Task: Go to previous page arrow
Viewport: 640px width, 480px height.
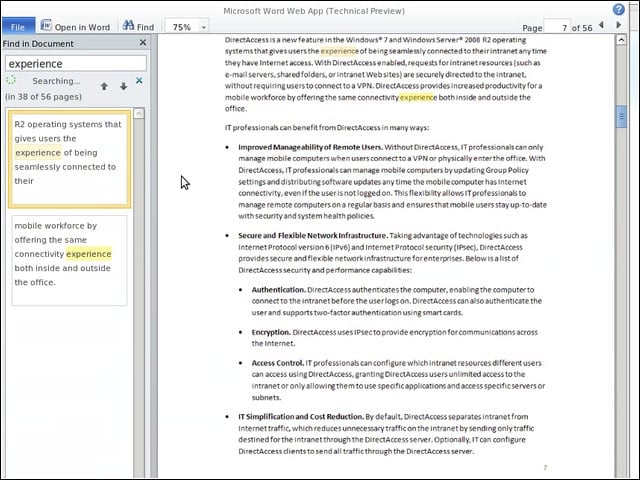Action: (601, 25)
